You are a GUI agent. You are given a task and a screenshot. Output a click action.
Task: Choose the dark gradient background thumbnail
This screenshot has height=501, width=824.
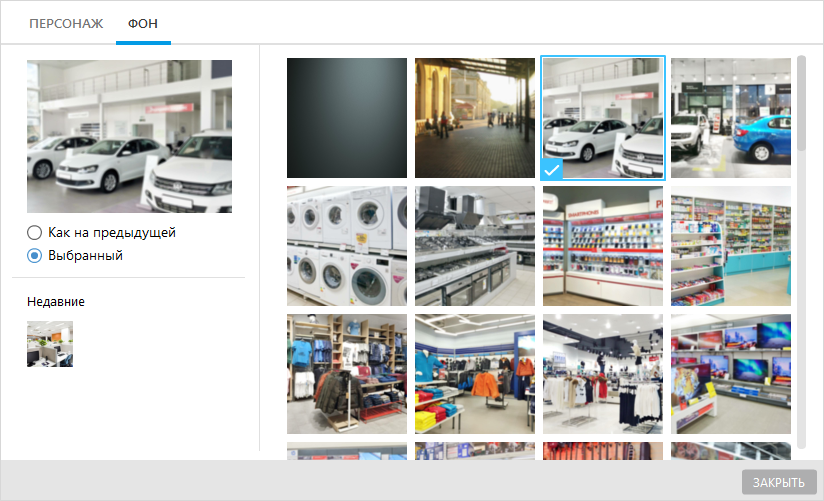tap(347, 118)
